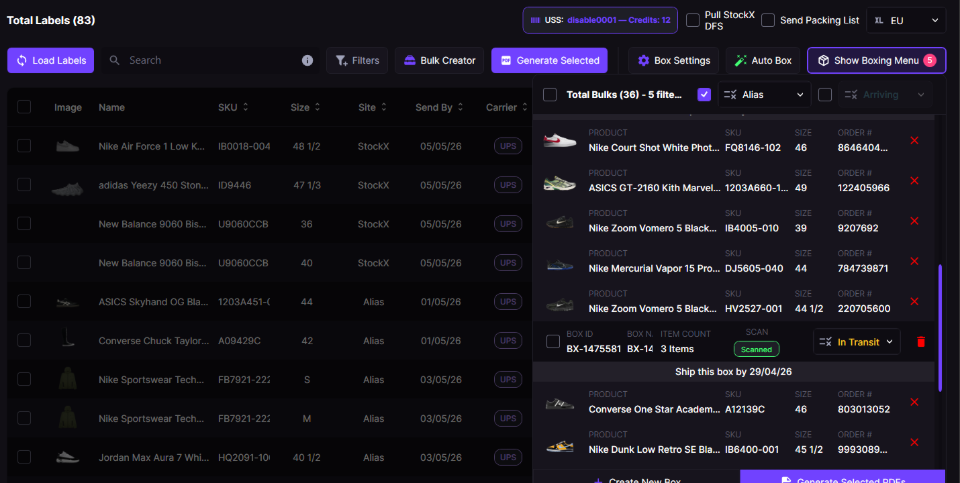Click the boxing panel vertical scrollbar

click(x=941, y=328)
